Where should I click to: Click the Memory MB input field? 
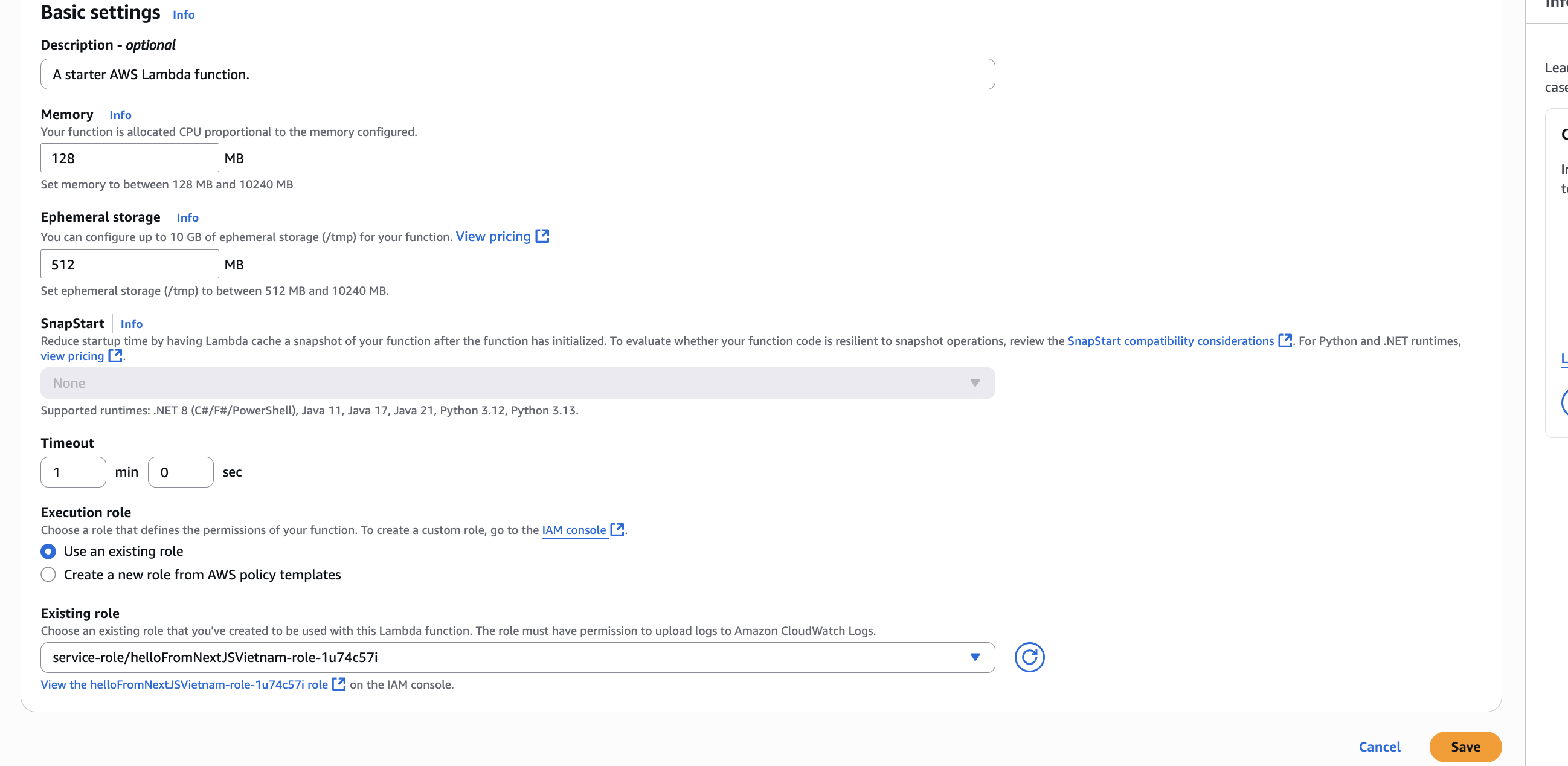pyautogui.click(x=129, y=158)
